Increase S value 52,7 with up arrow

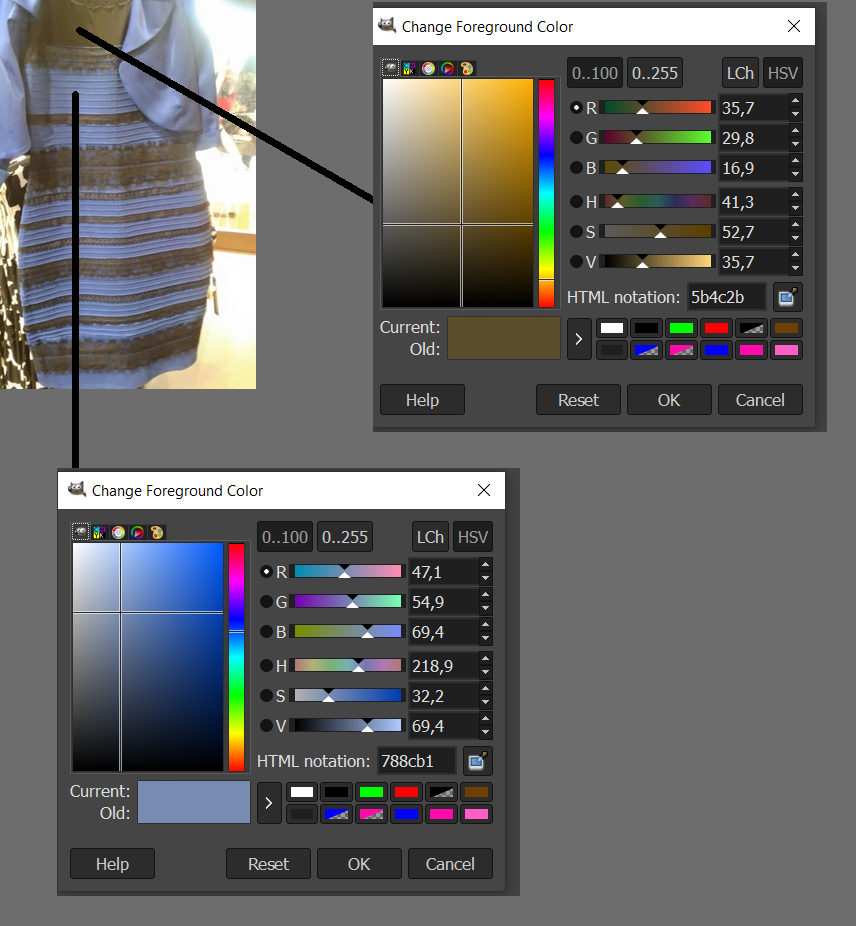click(x=795, y=224)
